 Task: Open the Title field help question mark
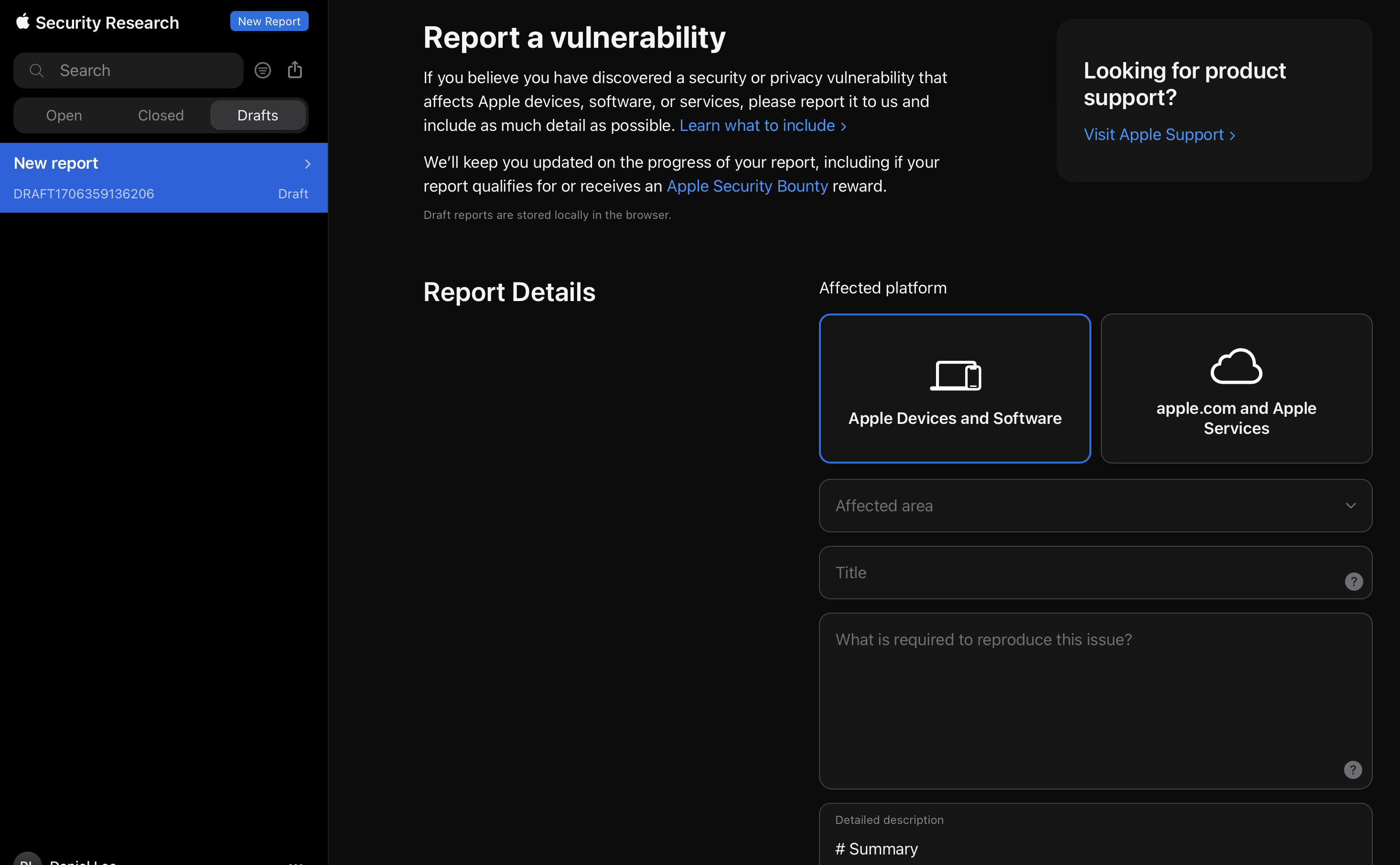(1353, 581)
